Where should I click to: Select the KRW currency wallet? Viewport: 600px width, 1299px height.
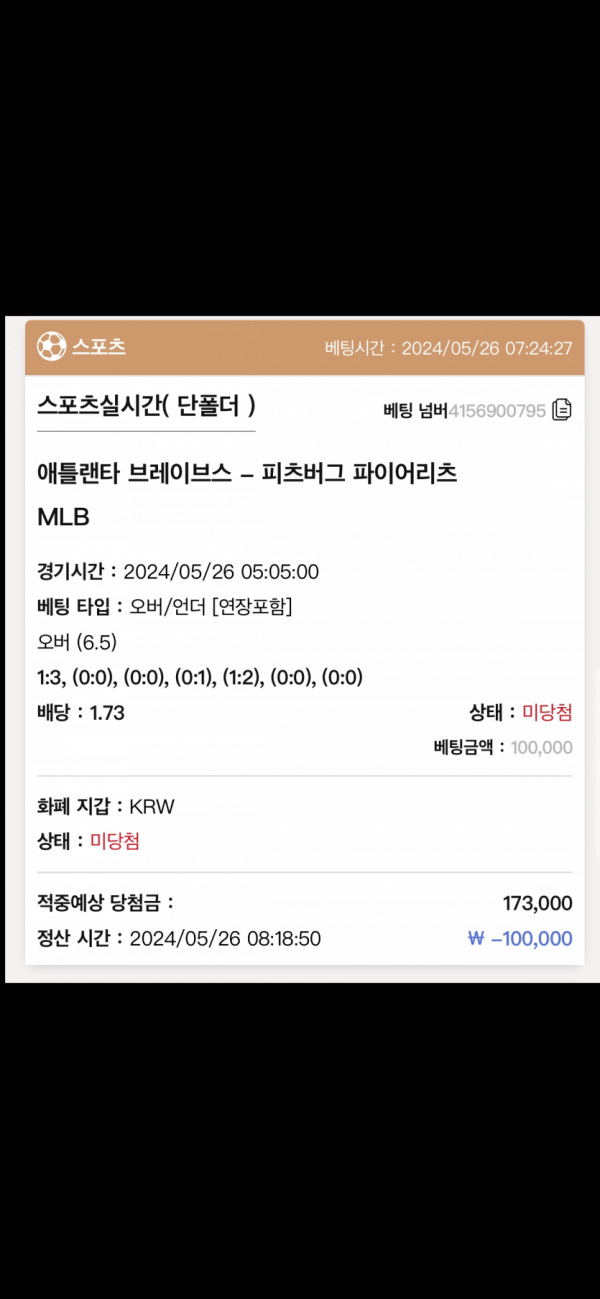click(152, 806)
